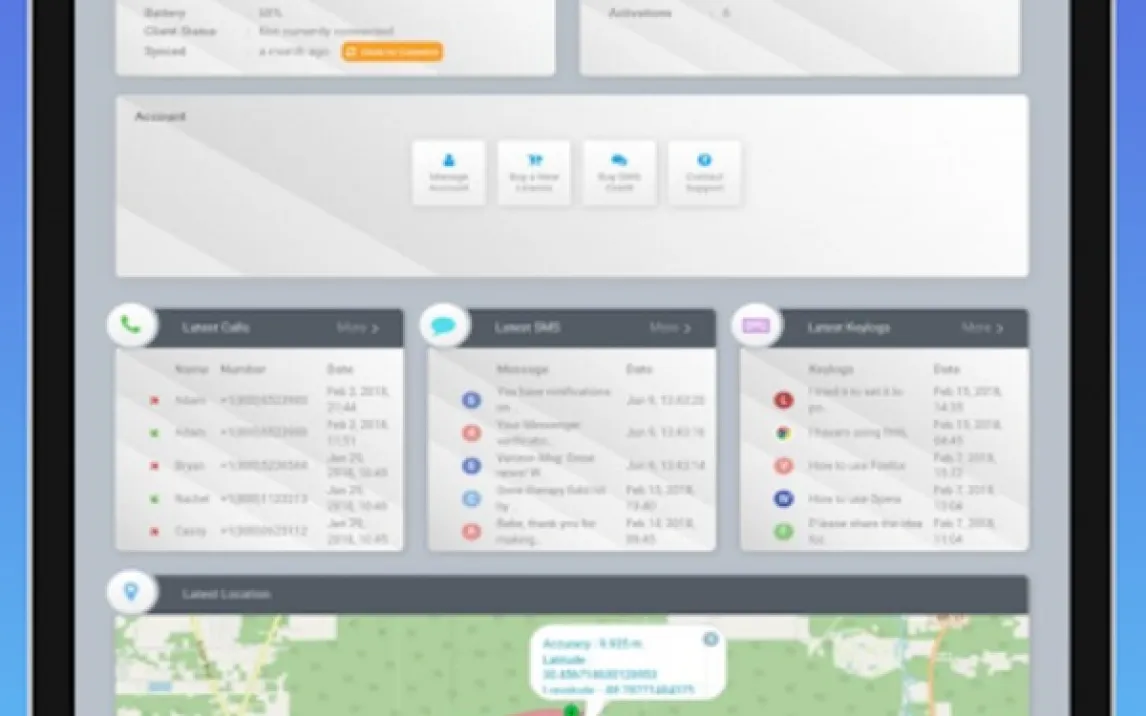The width and height of the screenshot is (1146, 716).
Task: Select the Buy SMS Credit tile
Action: click(619, 173)
